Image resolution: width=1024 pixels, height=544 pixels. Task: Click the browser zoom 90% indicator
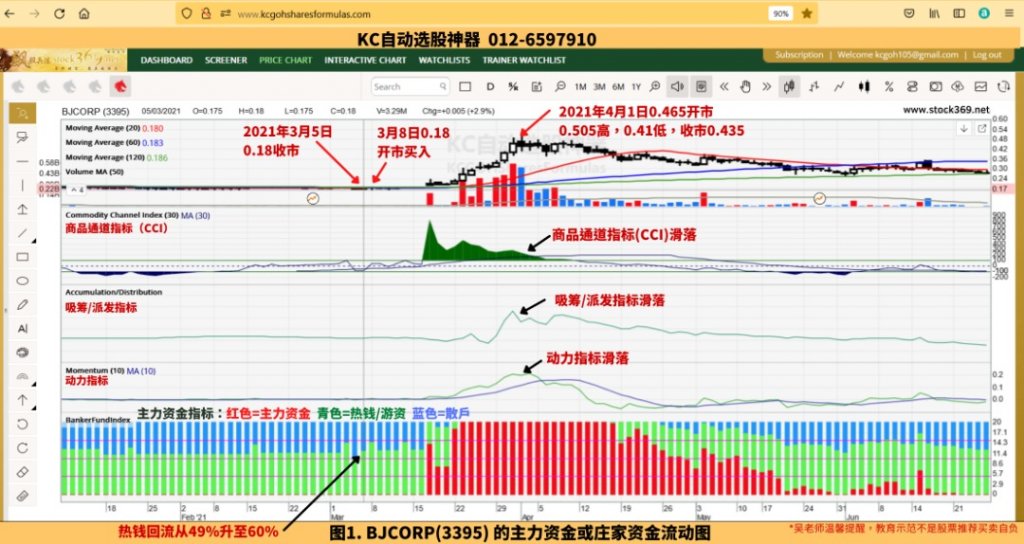click(x=780, y=14)
